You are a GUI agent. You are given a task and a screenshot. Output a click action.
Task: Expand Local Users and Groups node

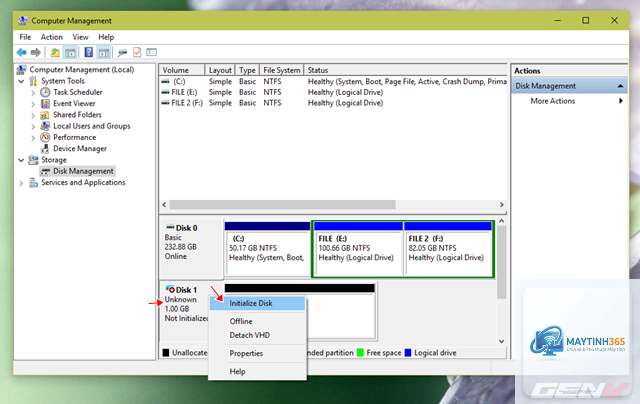(33, 127)
